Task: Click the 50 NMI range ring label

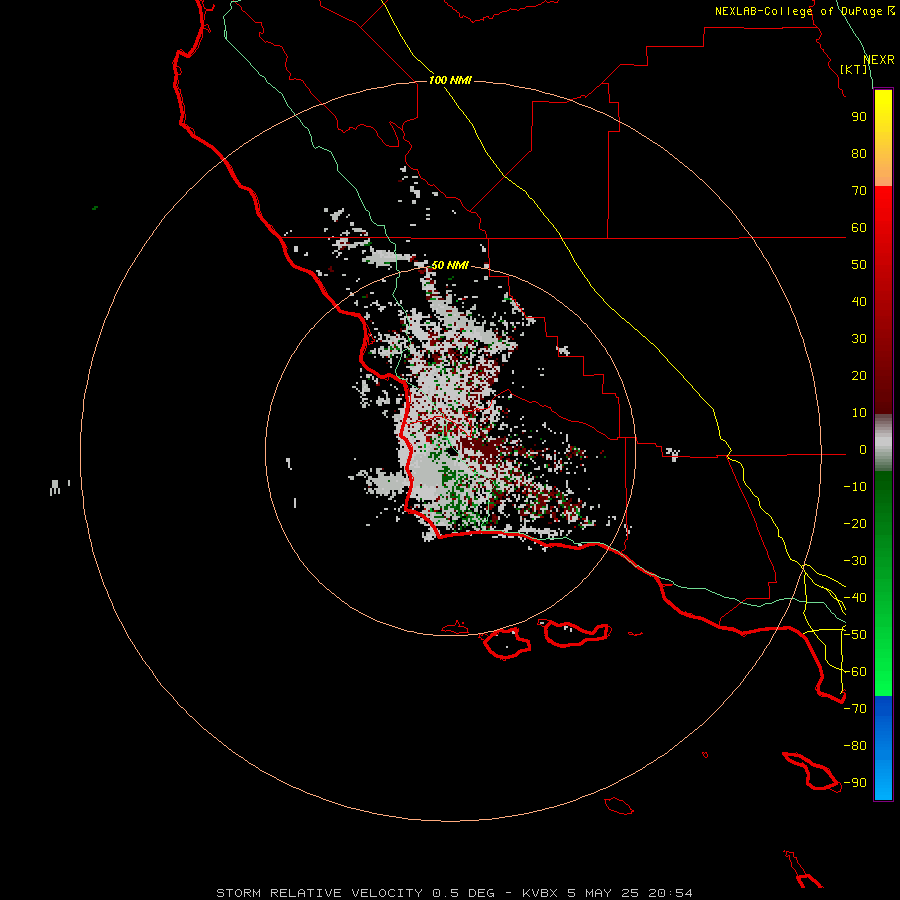Action: coord(450,265)
